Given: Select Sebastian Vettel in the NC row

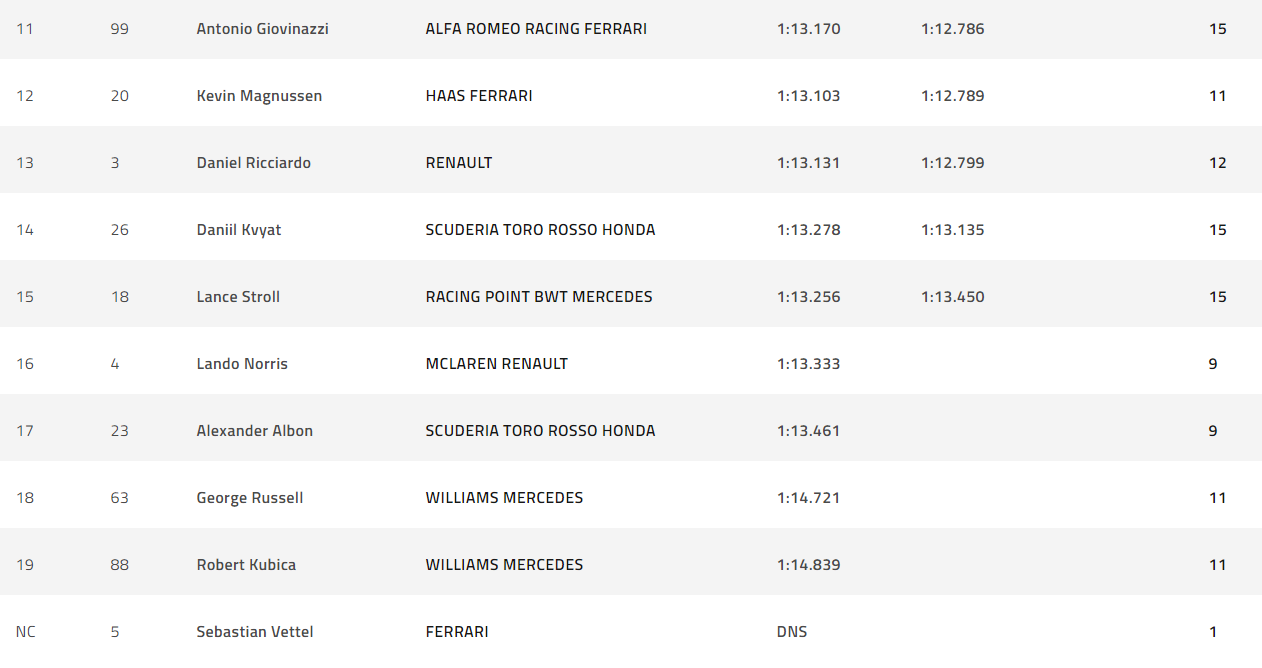Looking at the screenshot, I should click(254, 632).
